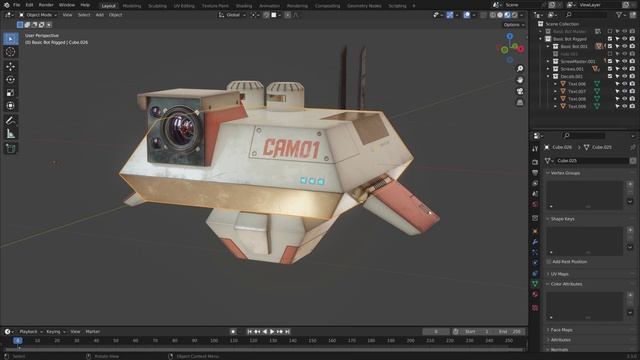The height and width of the screenshot is (360, 640).
Task: Click the zoom view magnifier icon
Action: (520, 69)
